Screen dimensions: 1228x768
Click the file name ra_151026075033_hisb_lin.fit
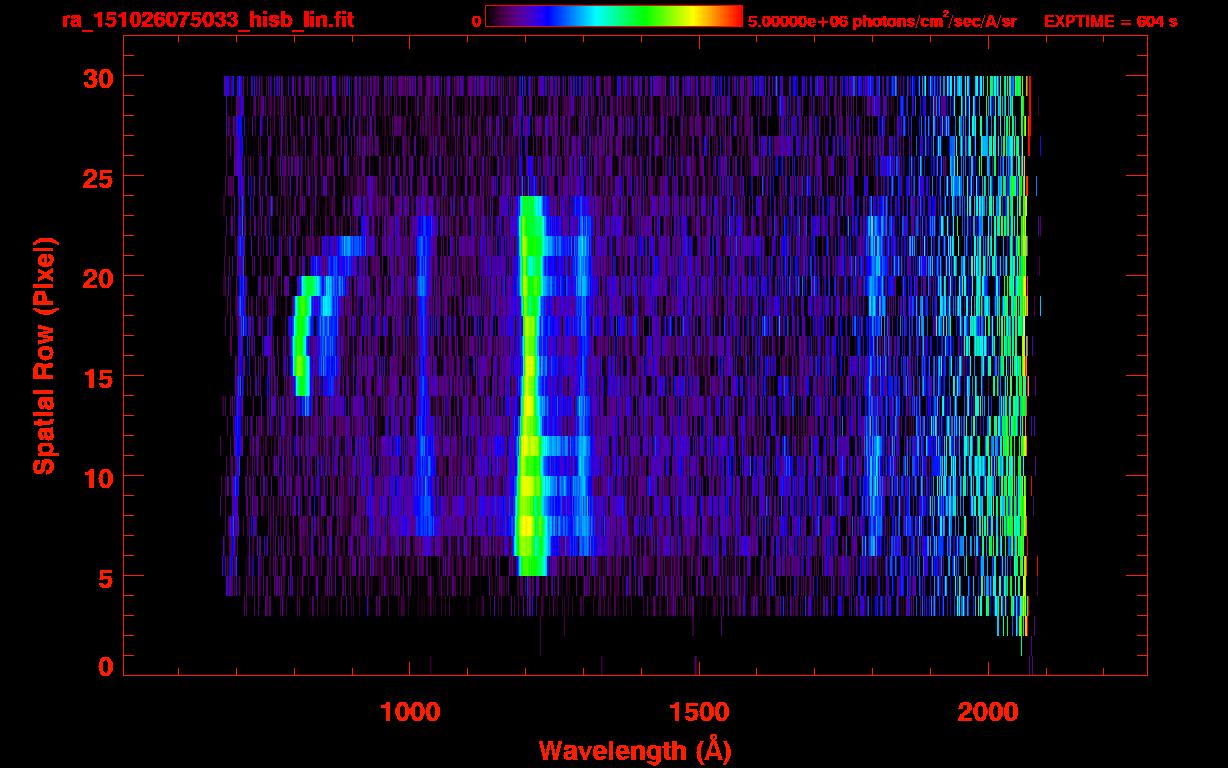click(x=206, y=20)
